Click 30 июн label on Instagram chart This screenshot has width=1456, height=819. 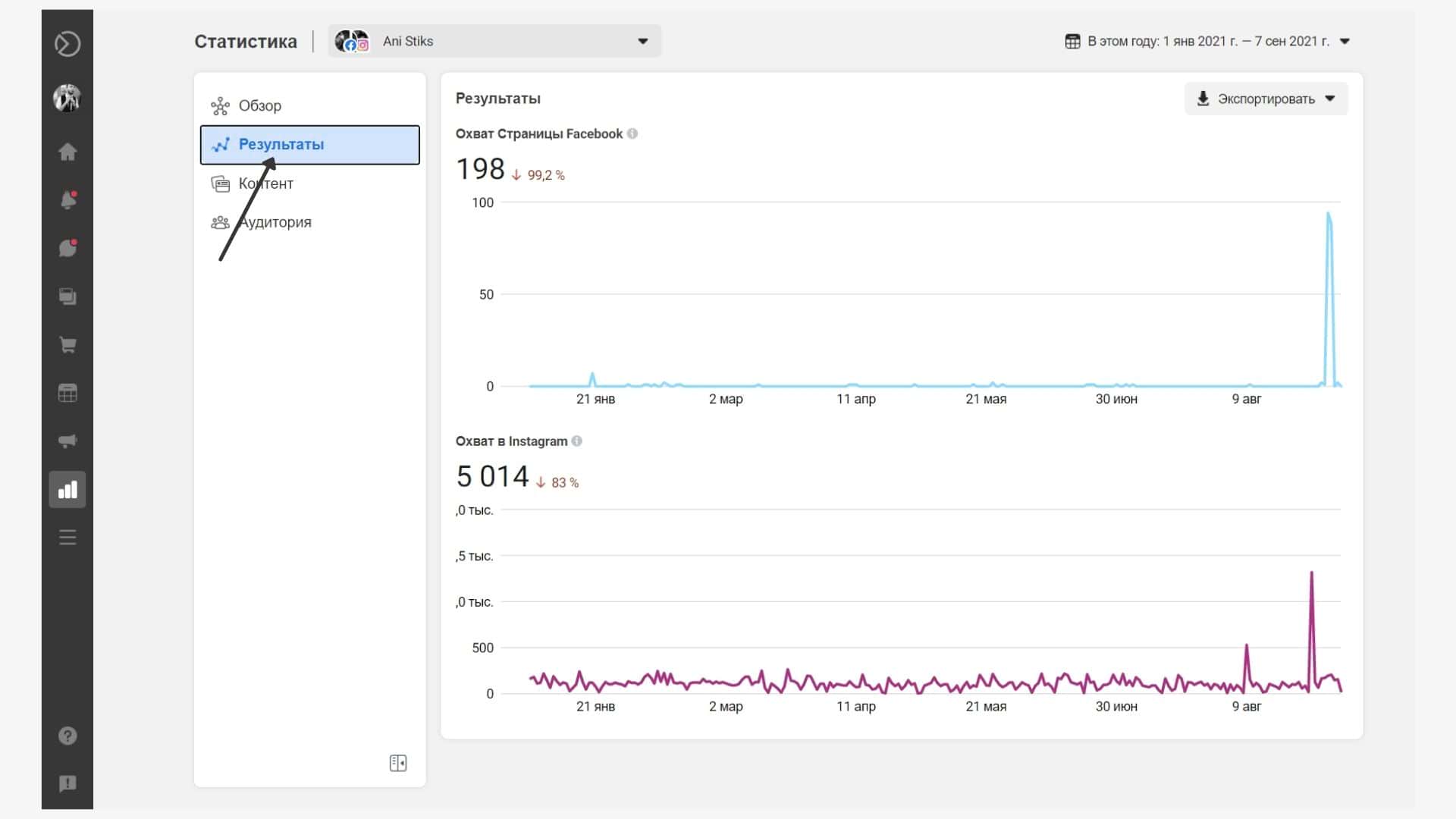(1116, 706)
